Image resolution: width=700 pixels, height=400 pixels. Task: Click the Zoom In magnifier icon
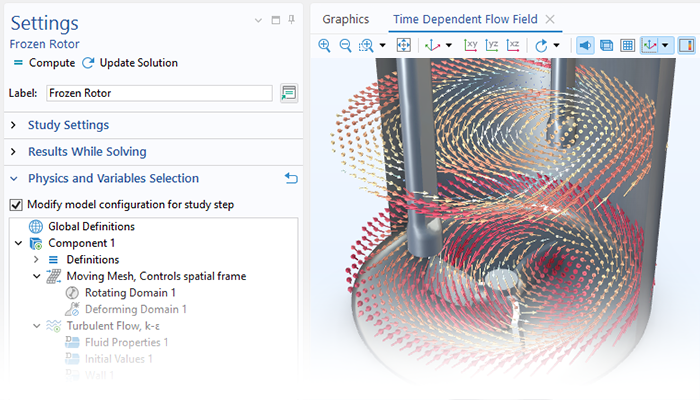pos(324,45)
